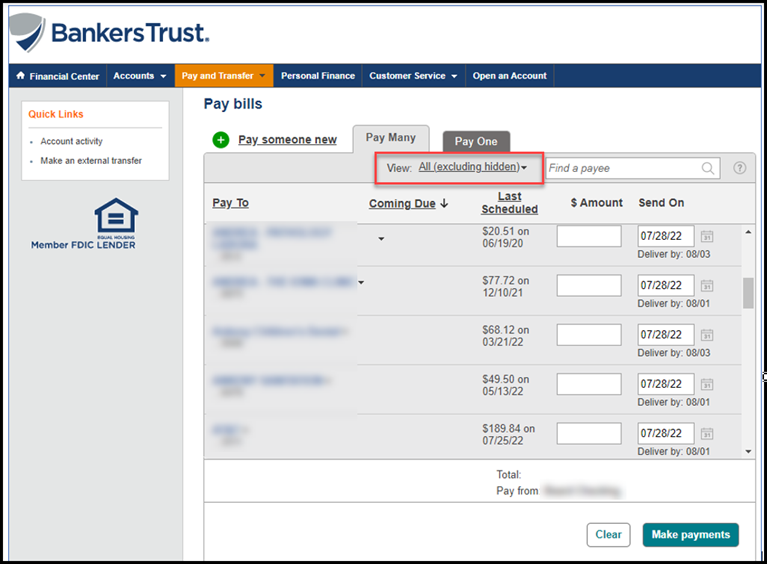
Task: Click send-on date field in $68.12 row
Action: tap(666, 335)
